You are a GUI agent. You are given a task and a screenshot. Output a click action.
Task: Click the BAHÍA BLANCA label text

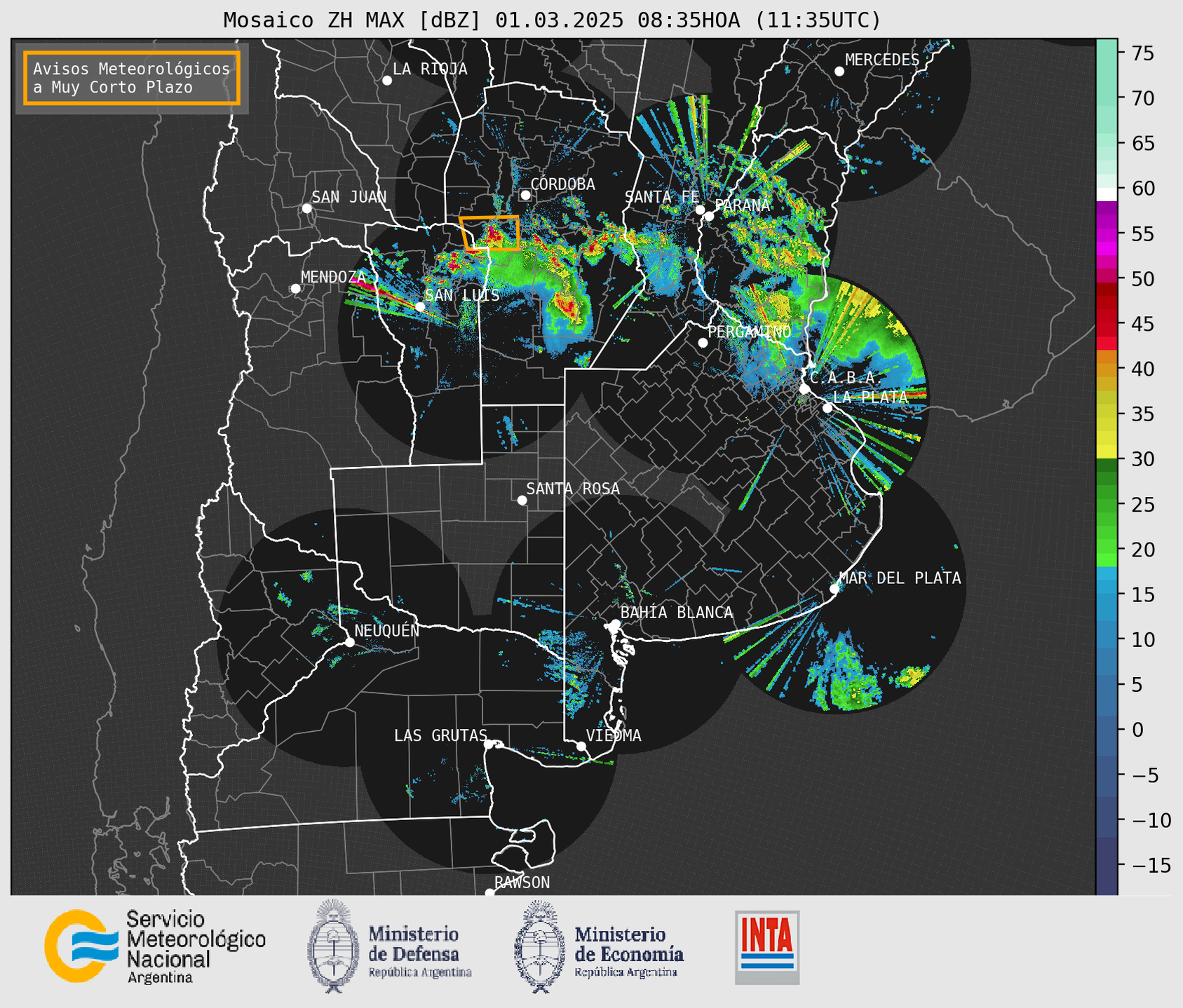(677, 613)
